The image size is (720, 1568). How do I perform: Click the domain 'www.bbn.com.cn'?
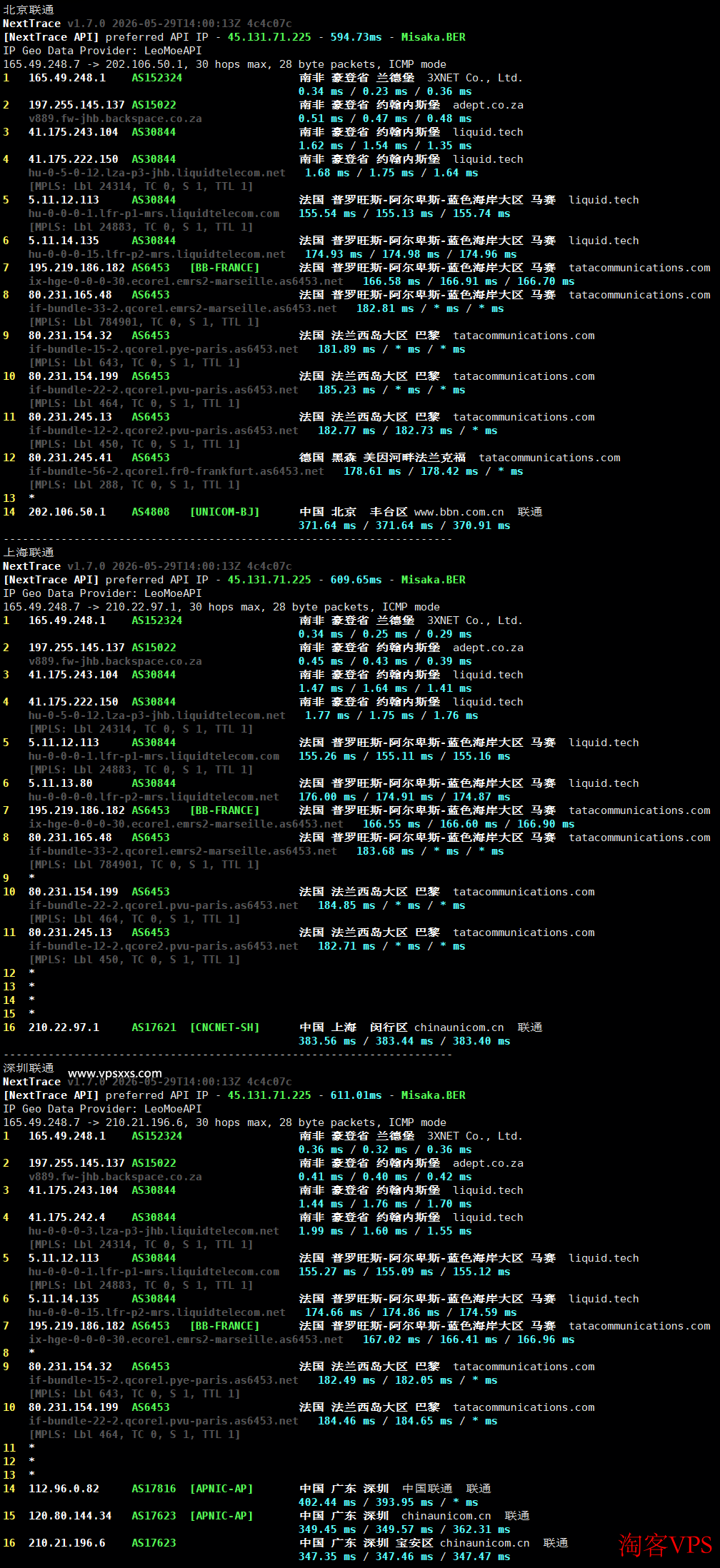[x=459, y=512]
